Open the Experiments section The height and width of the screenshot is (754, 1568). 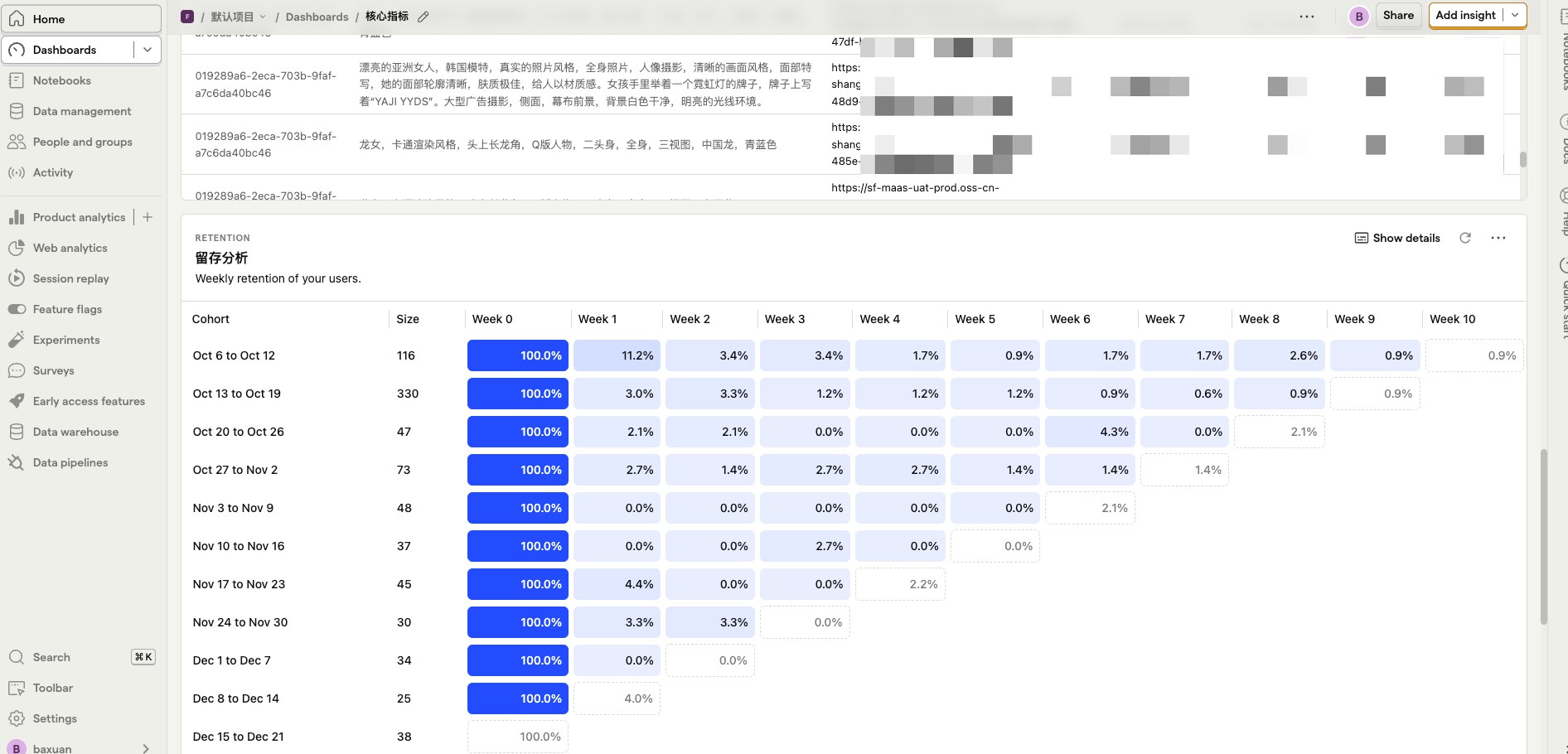click(x=66, y=340)
